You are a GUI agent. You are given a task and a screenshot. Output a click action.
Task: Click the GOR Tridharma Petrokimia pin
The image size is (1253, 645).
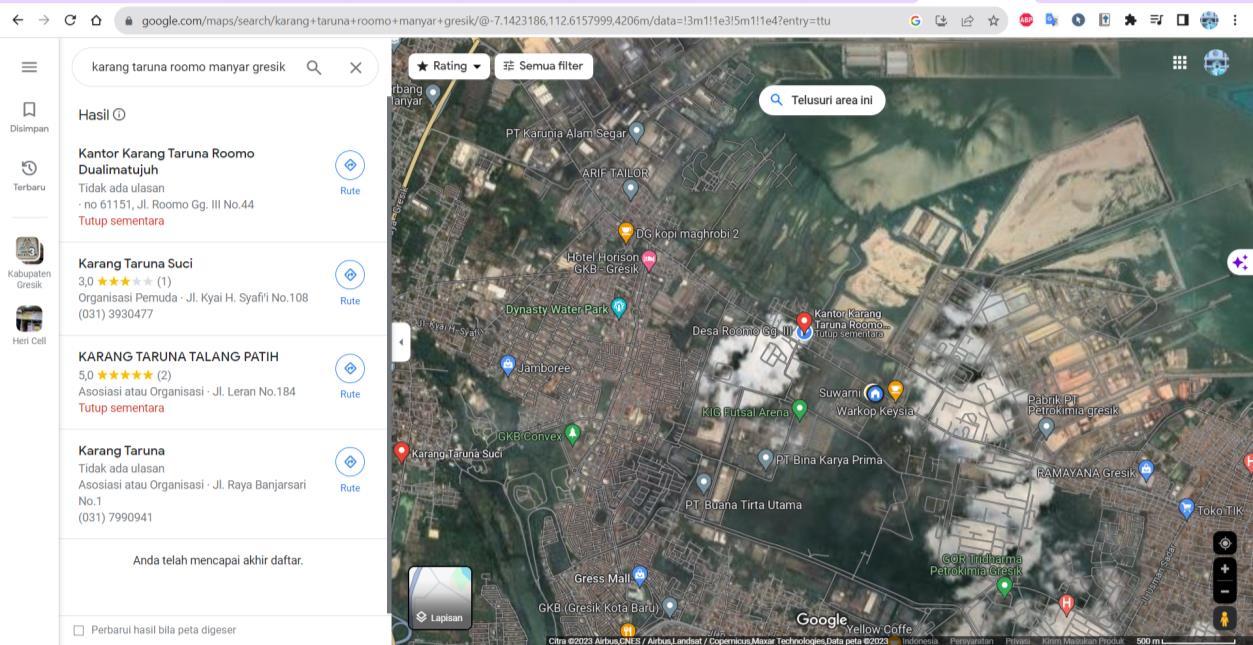click(1005, 586)
